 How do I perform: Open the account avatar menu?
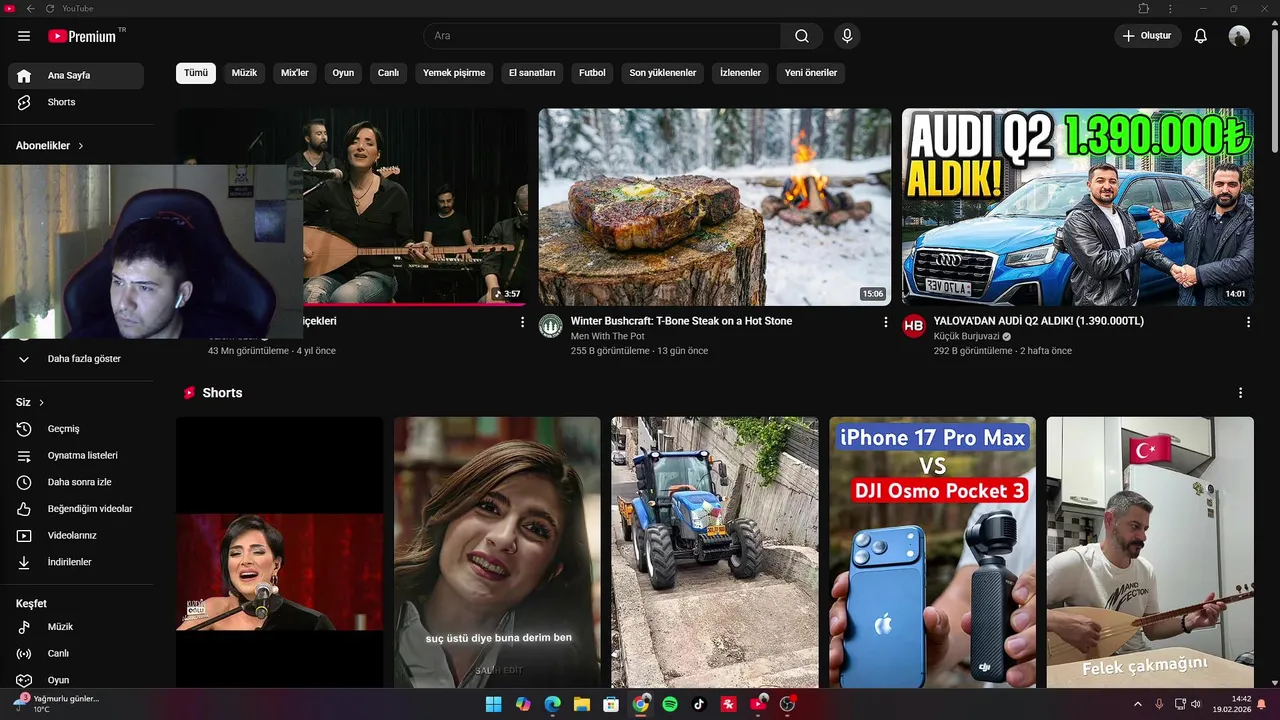coord(1239,36)
